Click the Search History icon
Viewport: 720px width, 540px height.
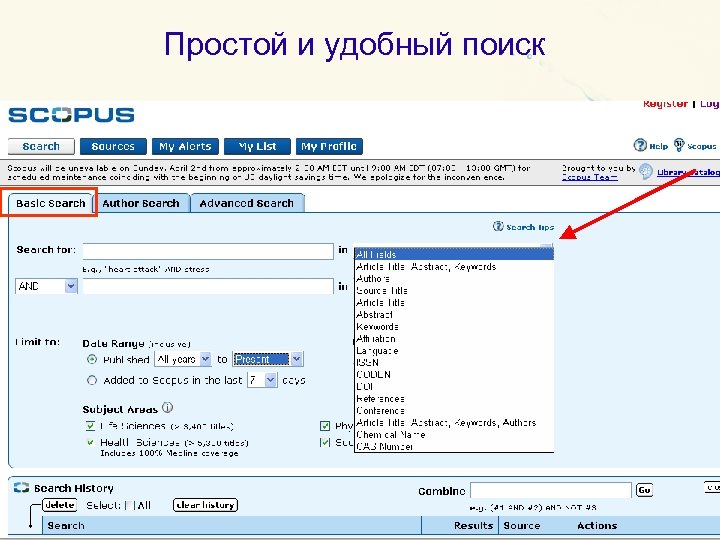click(21, 488)
